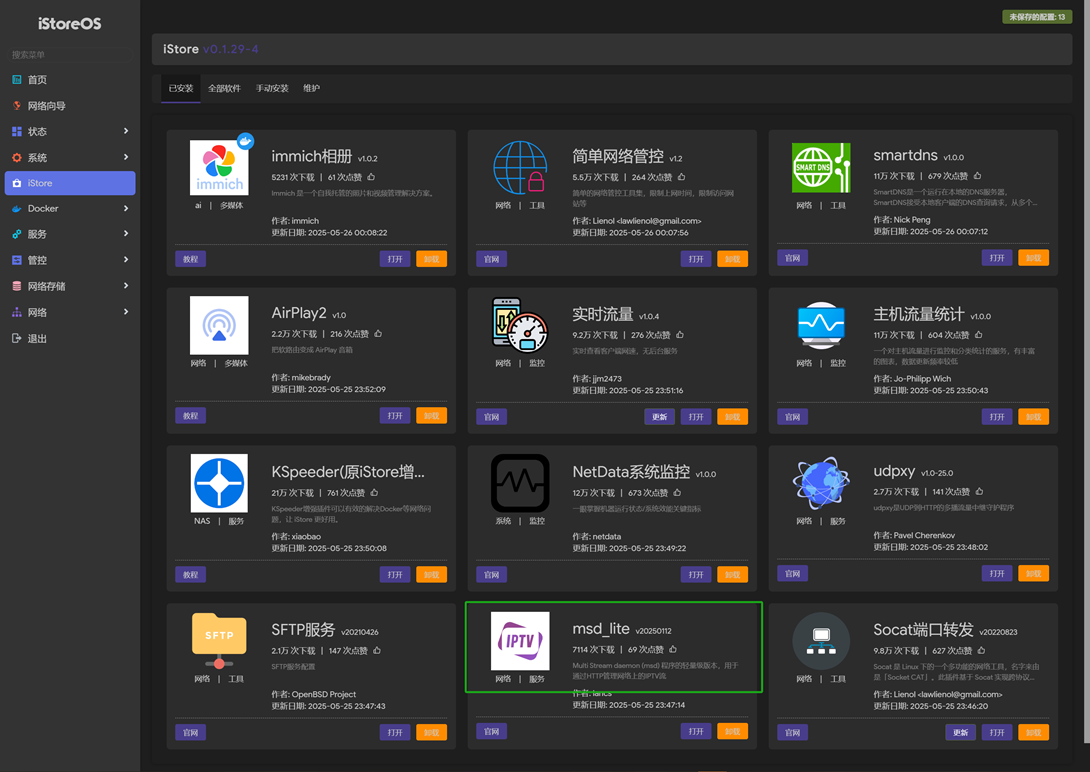Click the SFTP service folder icon

point(219,640)
